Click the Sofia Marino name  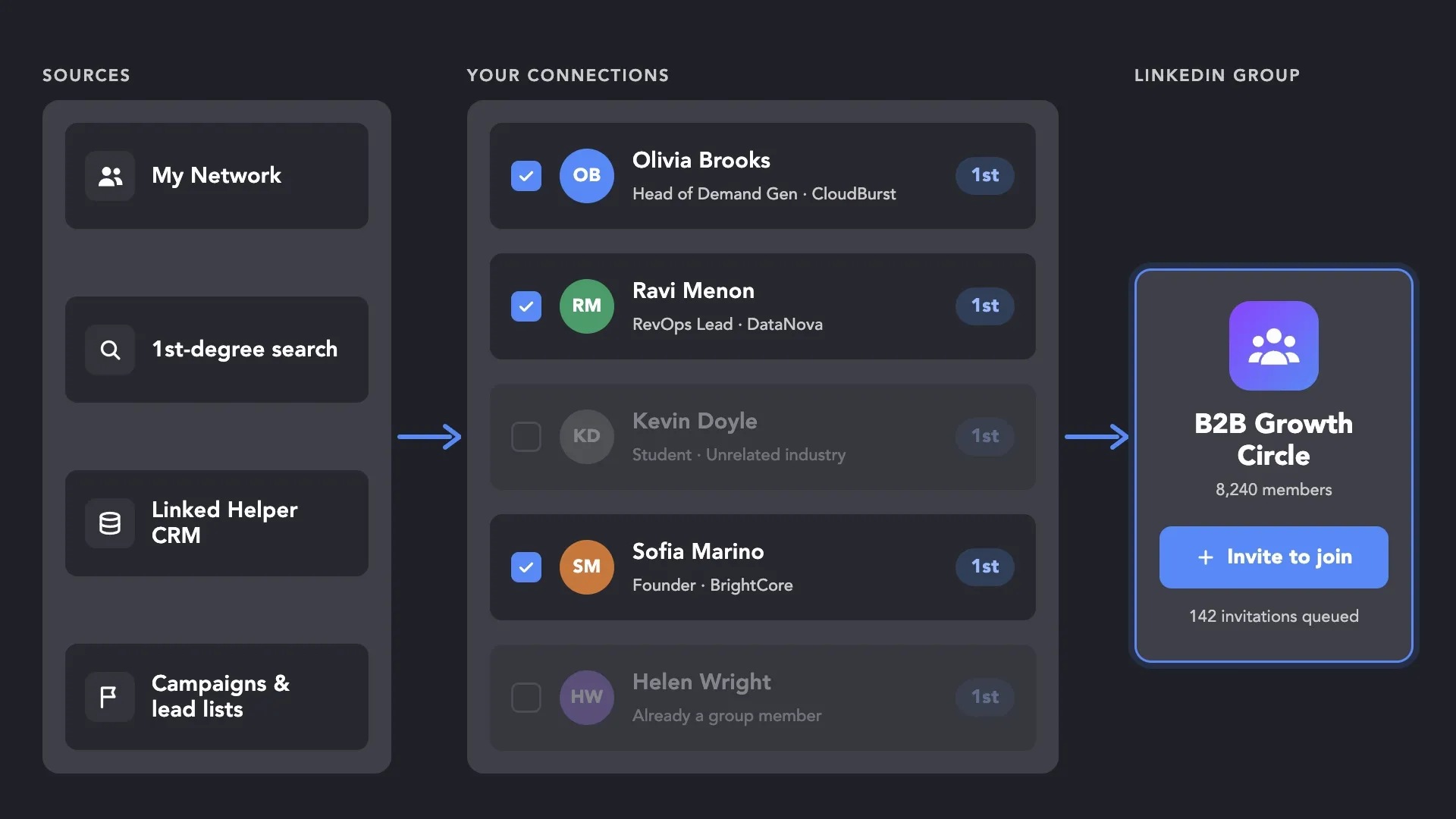[698, 551]
